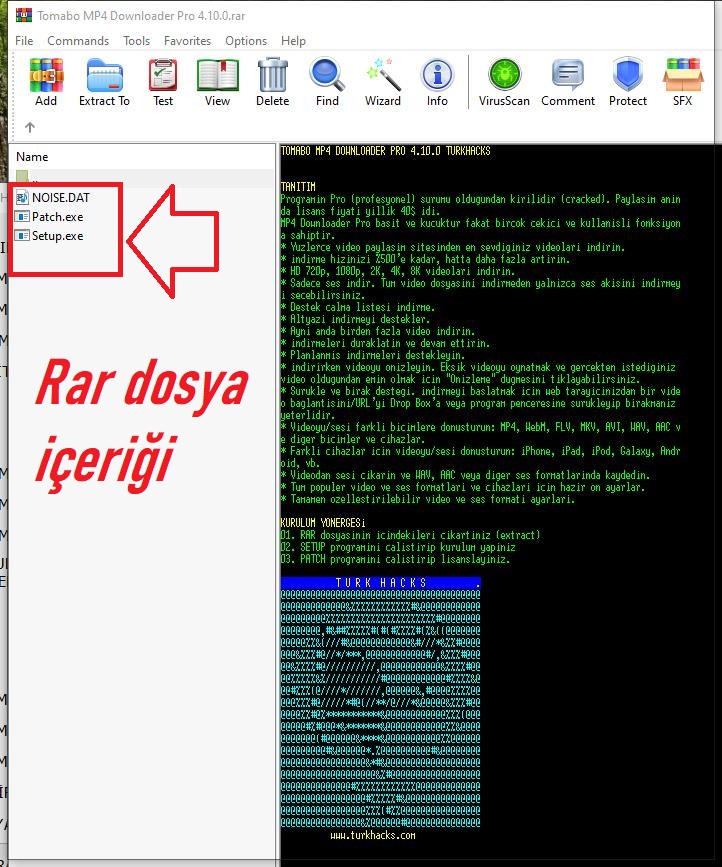Click the NOISE.DAT file icon

tap(22, 197)
